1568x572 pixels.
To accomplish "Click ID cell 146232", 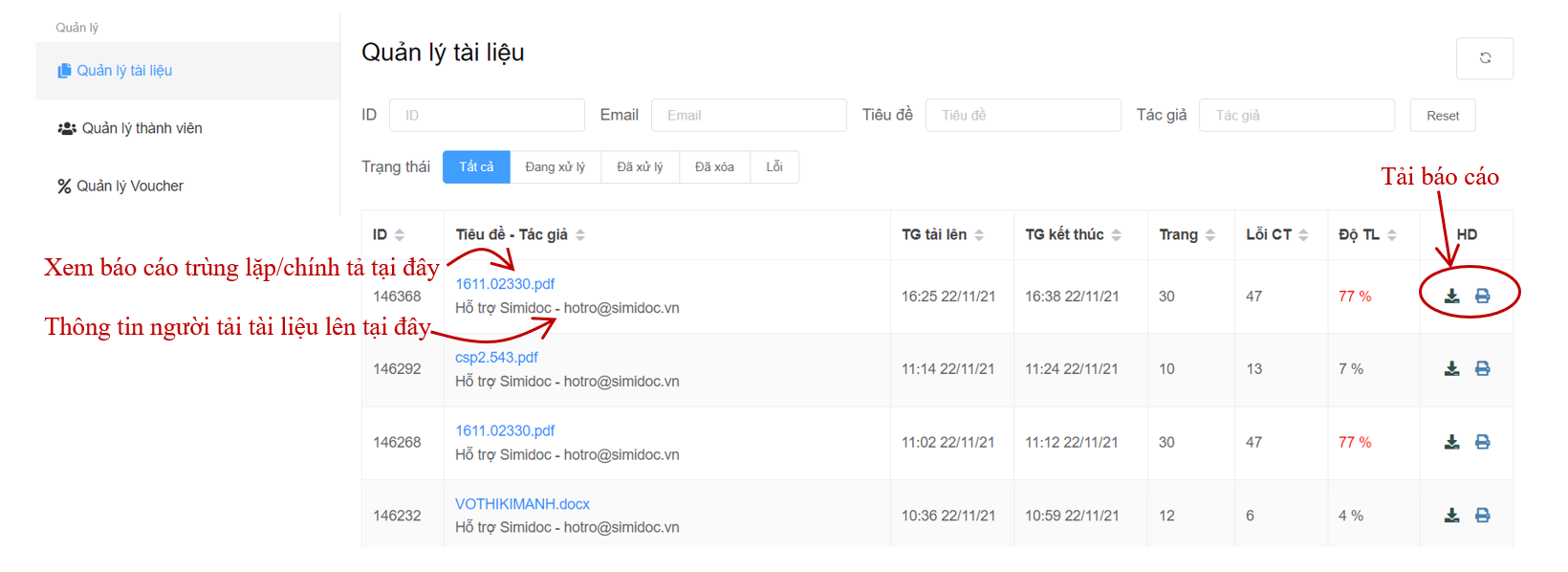I will [397, 516].
